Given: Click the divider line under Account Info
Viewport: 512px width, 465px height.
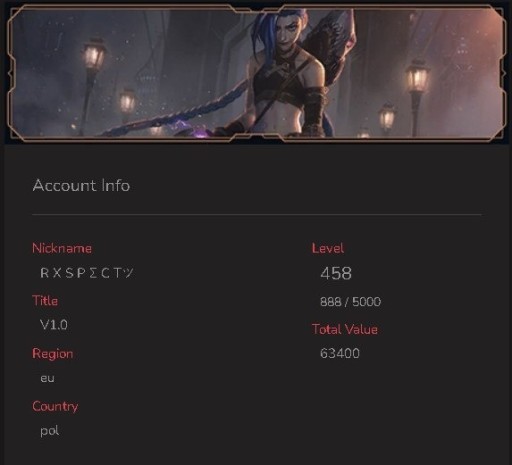Looking at the screenshot, I should pos(257,215).
